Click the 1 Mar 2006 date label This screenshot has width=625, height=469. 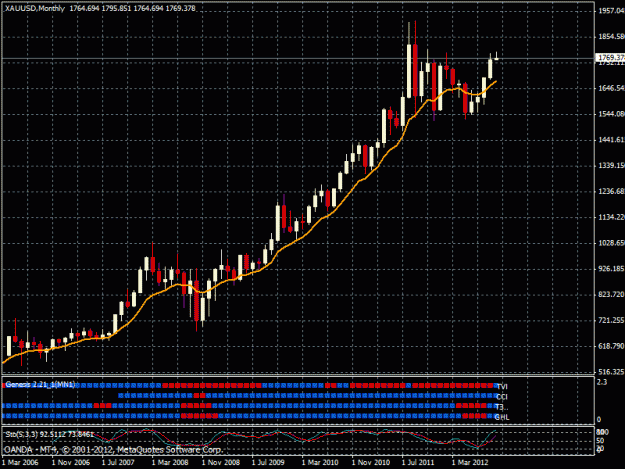[20, 462]
